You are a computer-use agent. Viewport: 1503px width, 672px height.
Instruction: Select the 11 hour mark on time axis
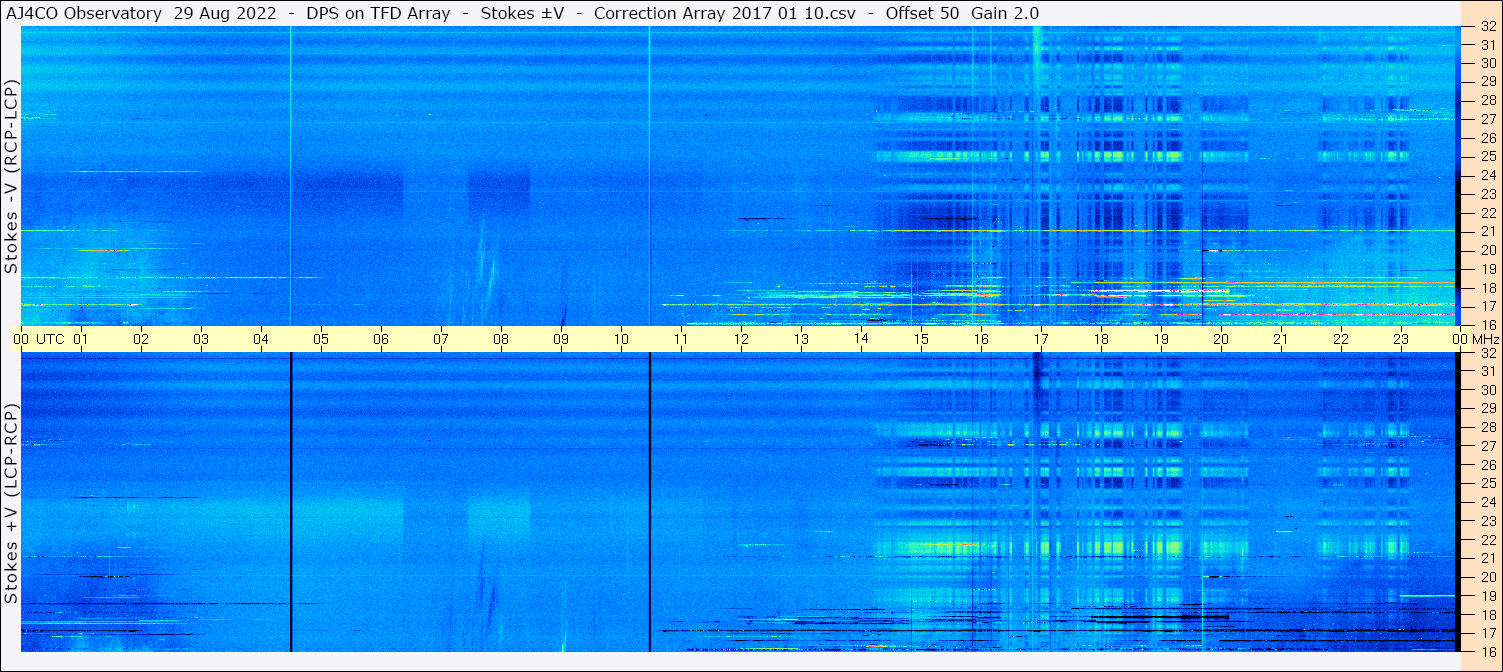(681, 339)
